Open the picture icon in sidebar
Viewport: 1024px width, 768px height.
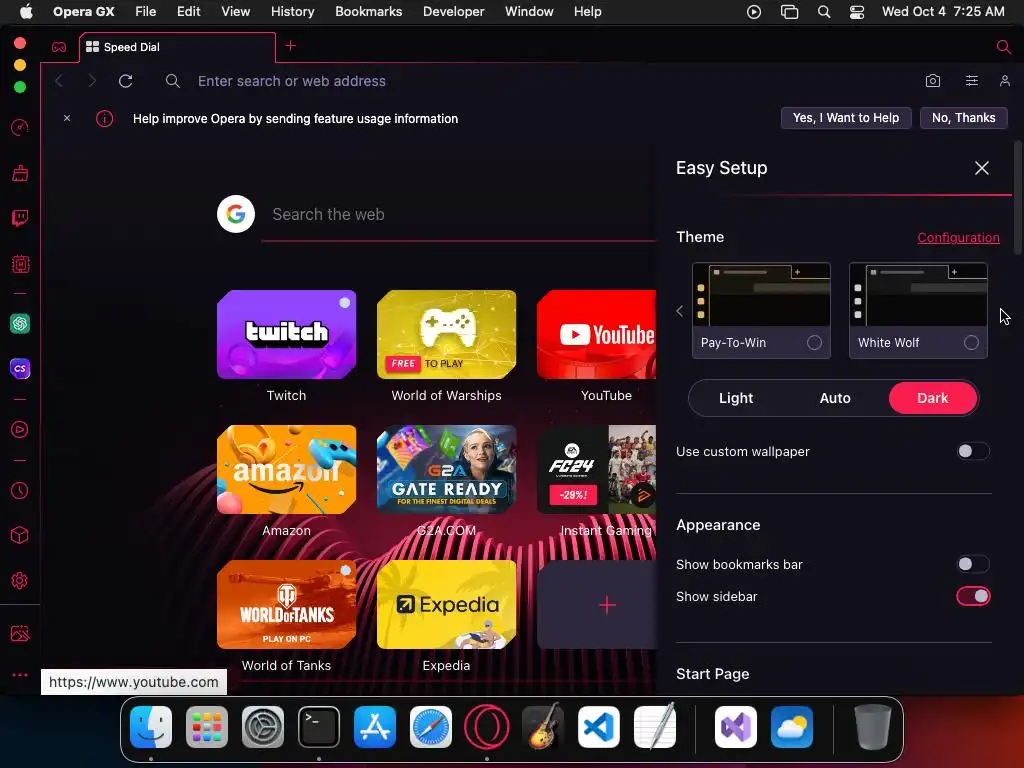tap(20, 633)
